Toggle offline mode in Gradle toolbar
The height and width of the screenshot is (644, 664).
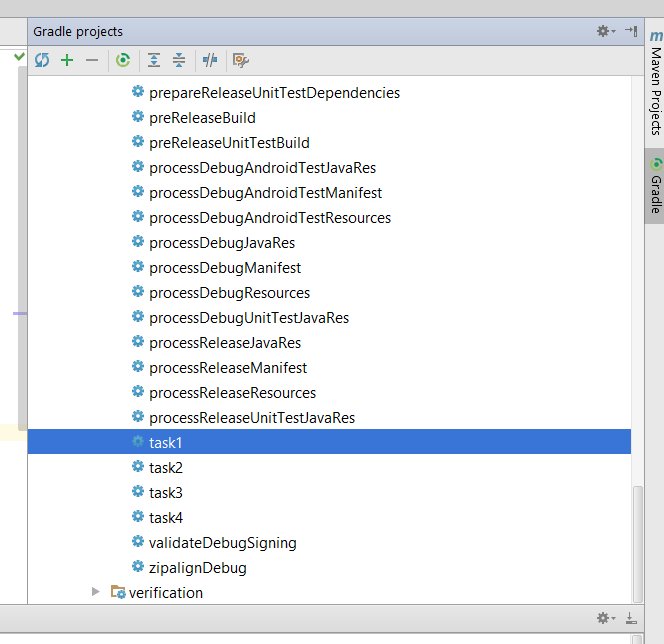click(210, 60)
